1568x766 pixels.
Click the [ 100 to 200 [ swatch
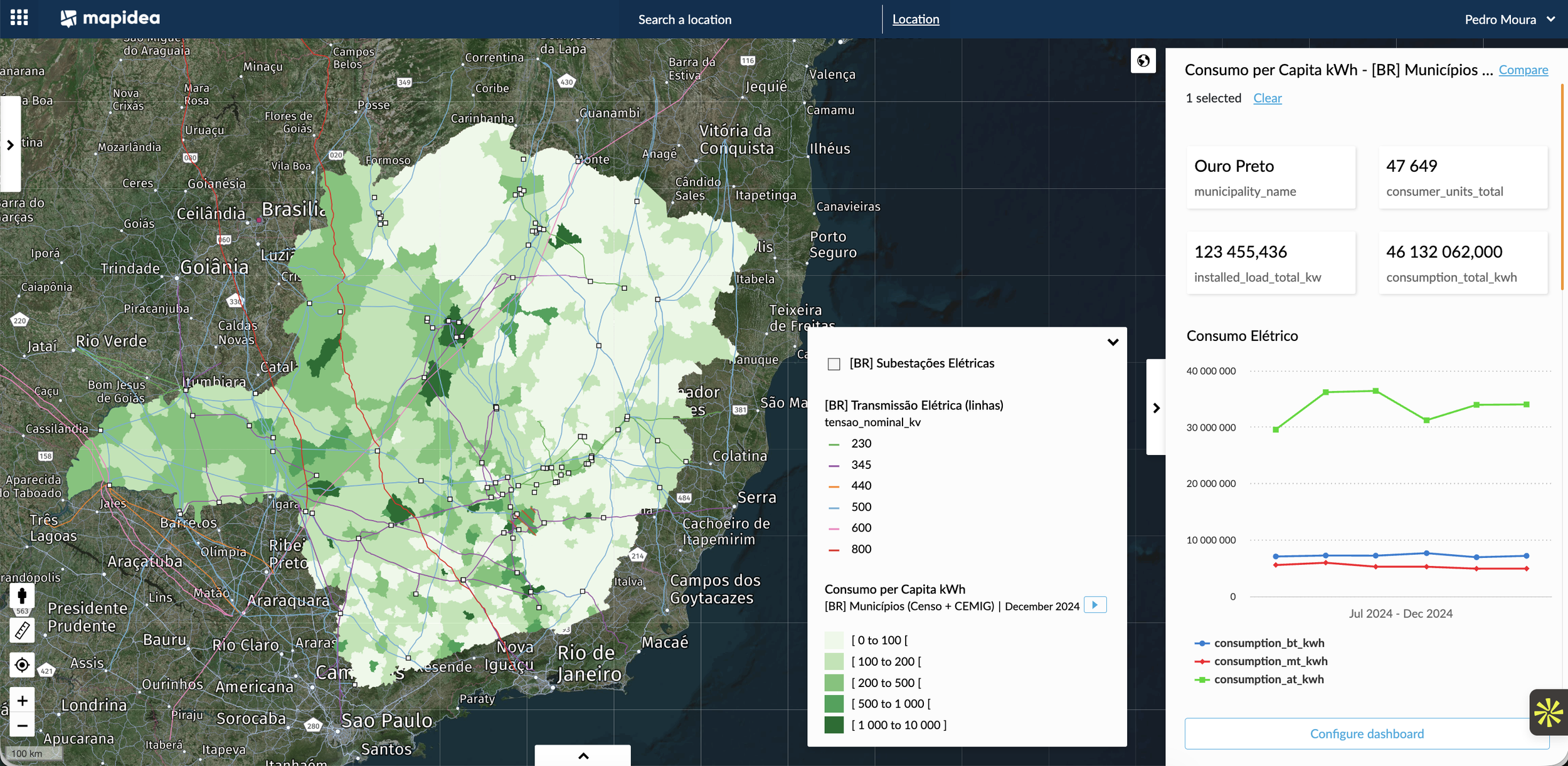[834, 662]
